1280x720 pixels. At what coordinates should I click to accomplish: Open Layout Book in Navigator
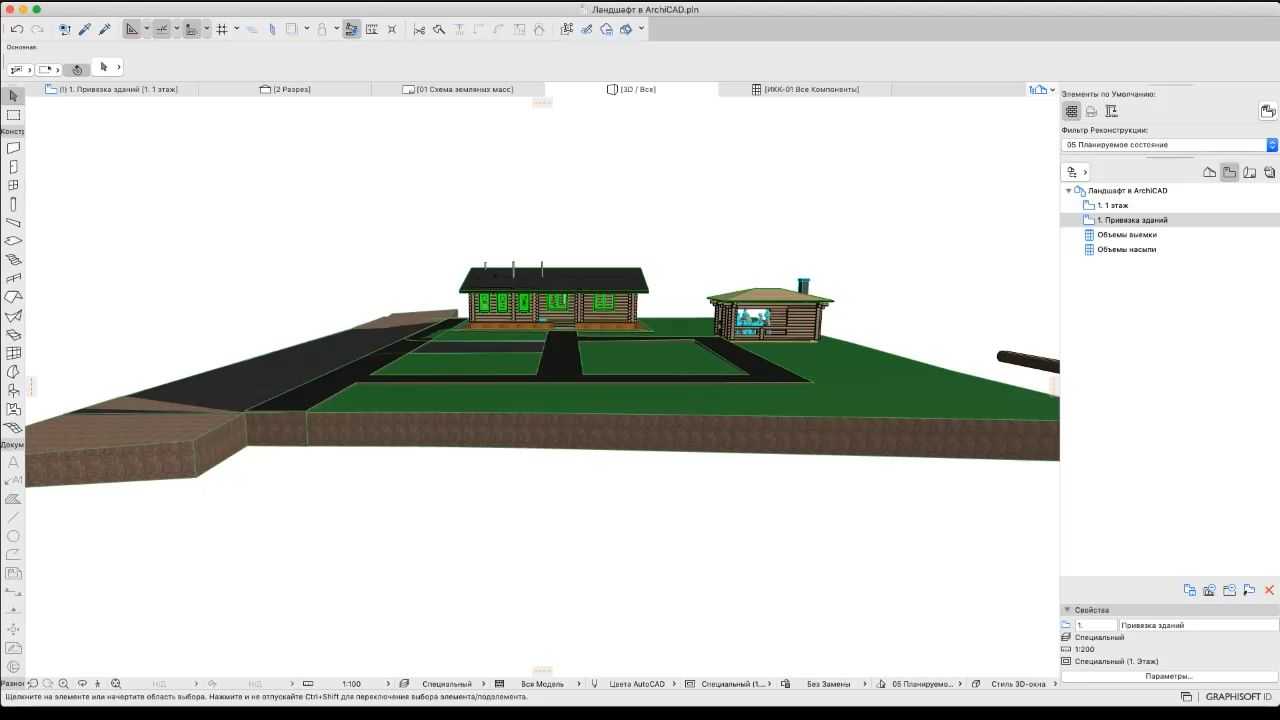tap(1249, 172)
